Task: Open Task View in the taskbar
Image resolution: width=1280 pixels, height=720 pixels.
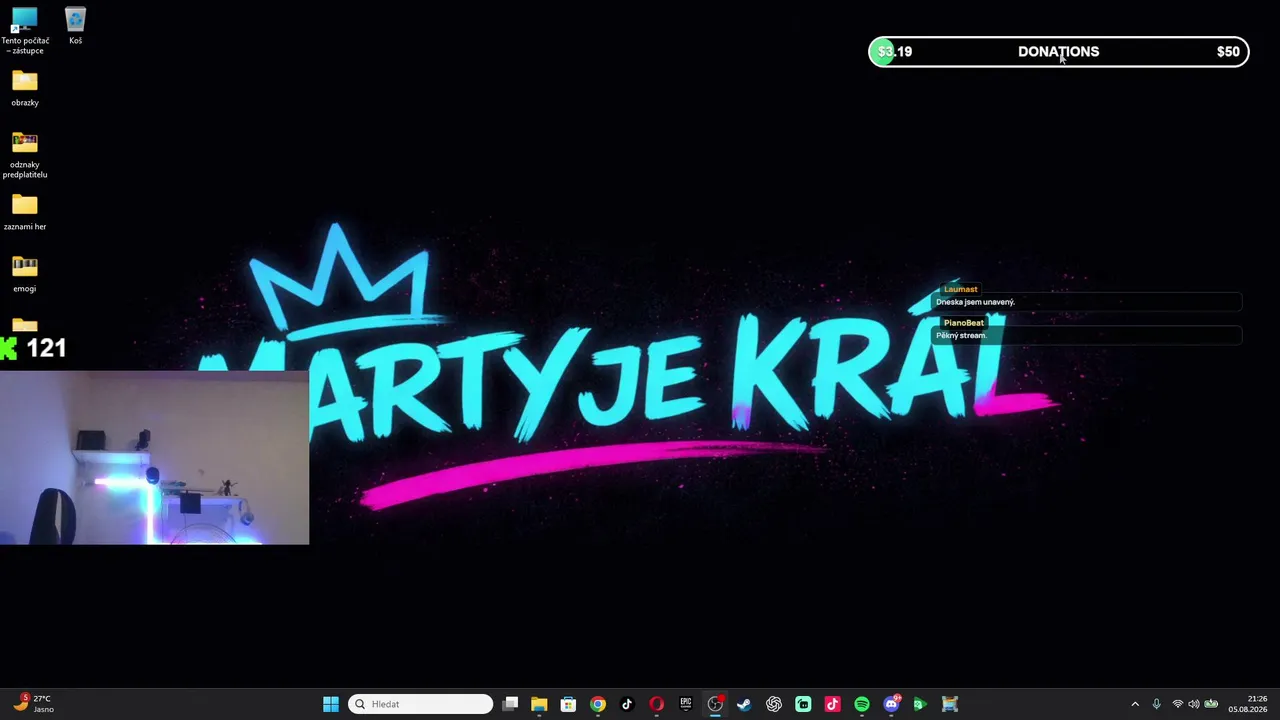Action: click(510, 704)
